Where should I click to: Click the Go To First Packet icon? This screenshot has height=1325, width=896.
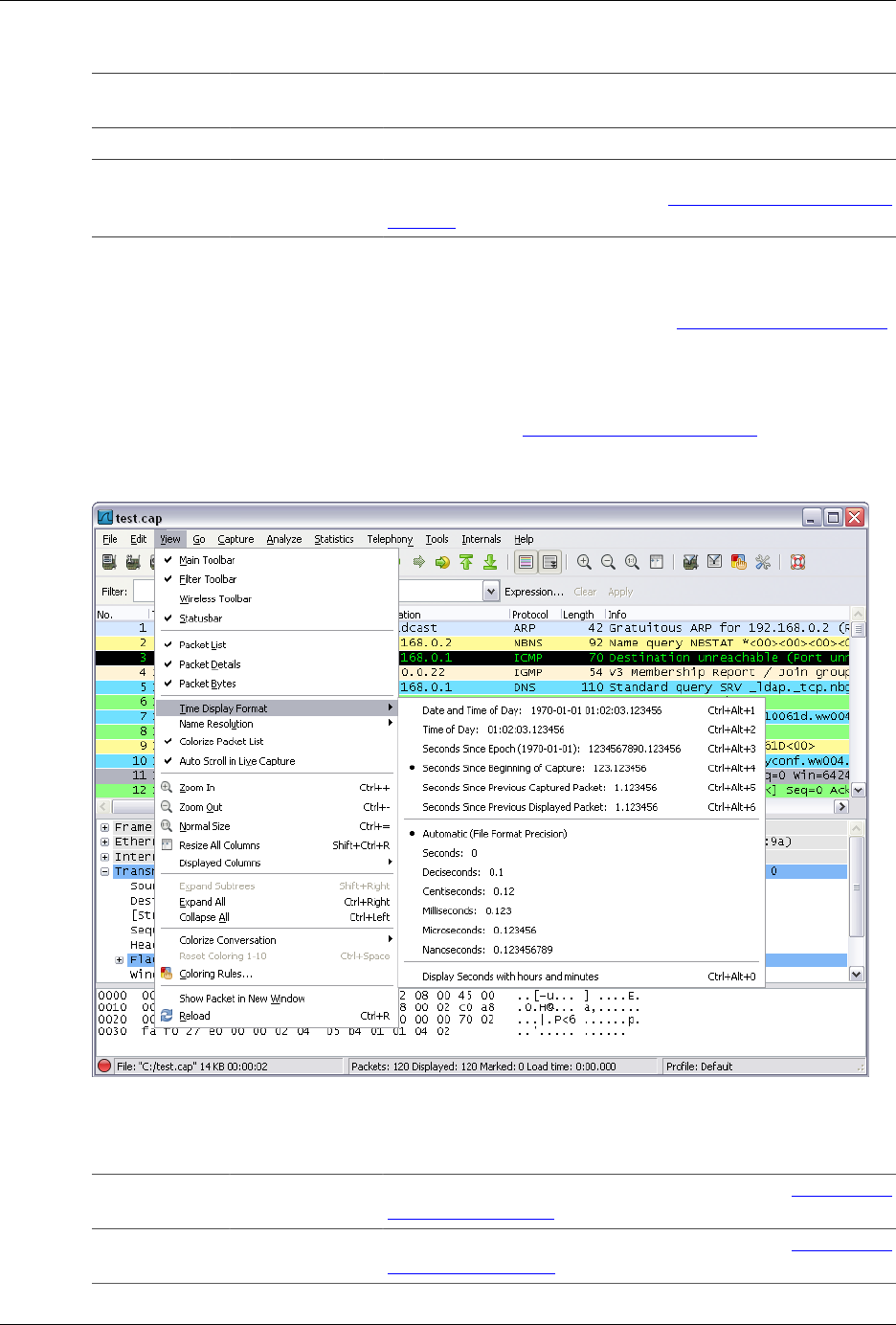tap(466, 562)
